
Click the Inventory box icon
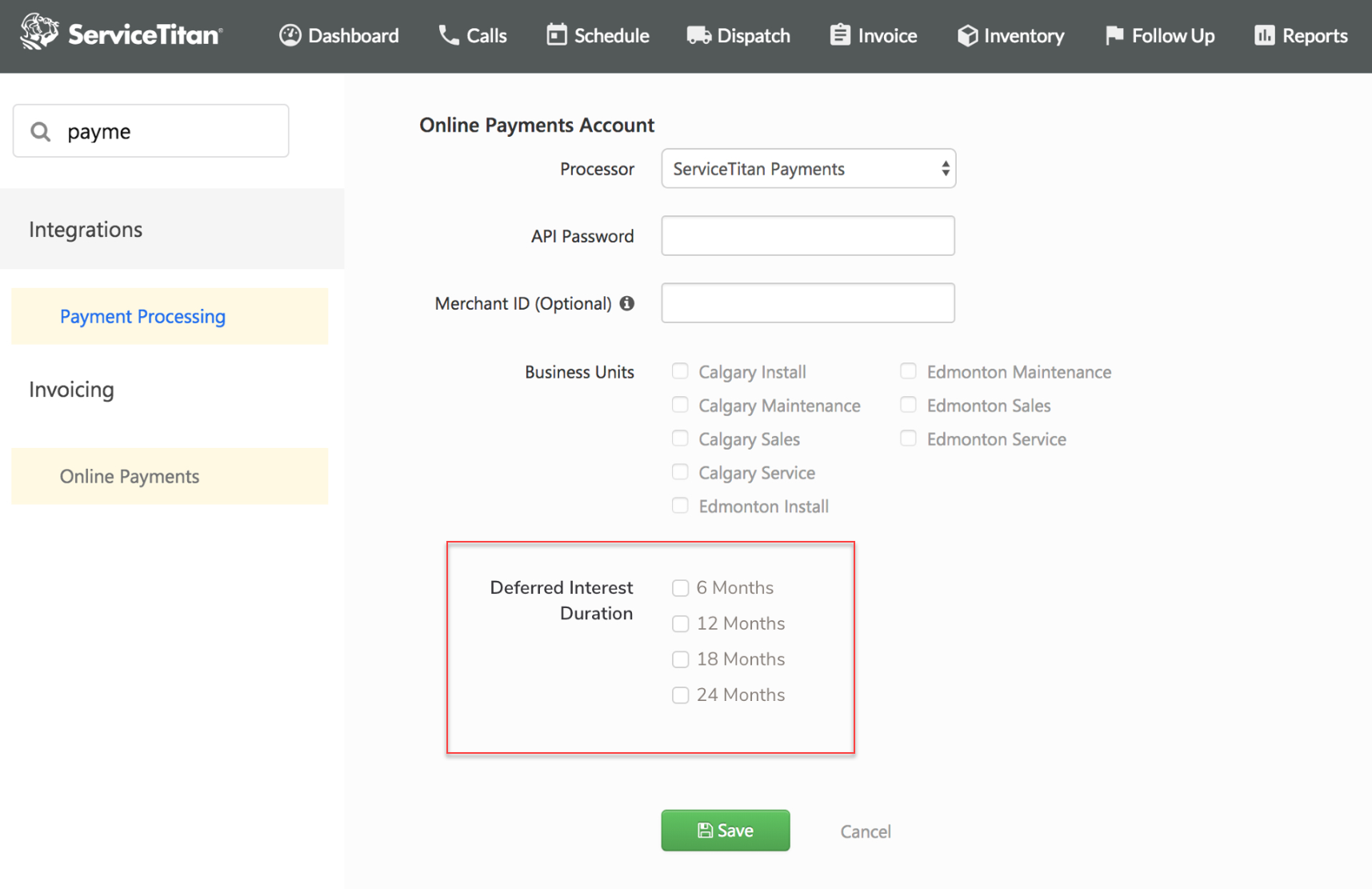[967, 36]
